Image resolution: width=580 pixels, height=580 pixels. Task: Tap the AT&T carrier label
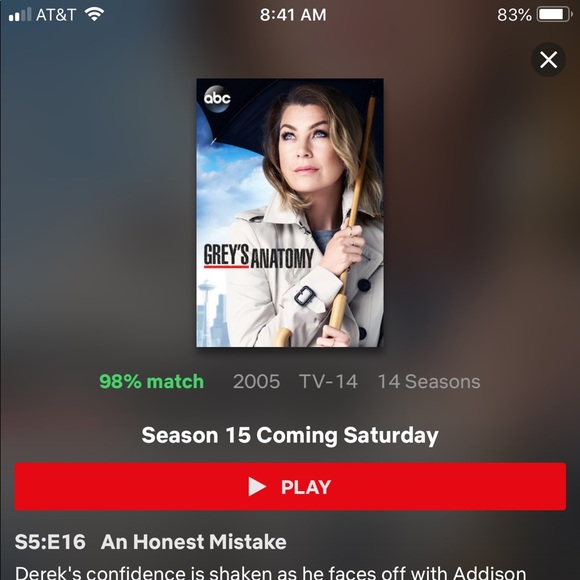click(56, 15)
